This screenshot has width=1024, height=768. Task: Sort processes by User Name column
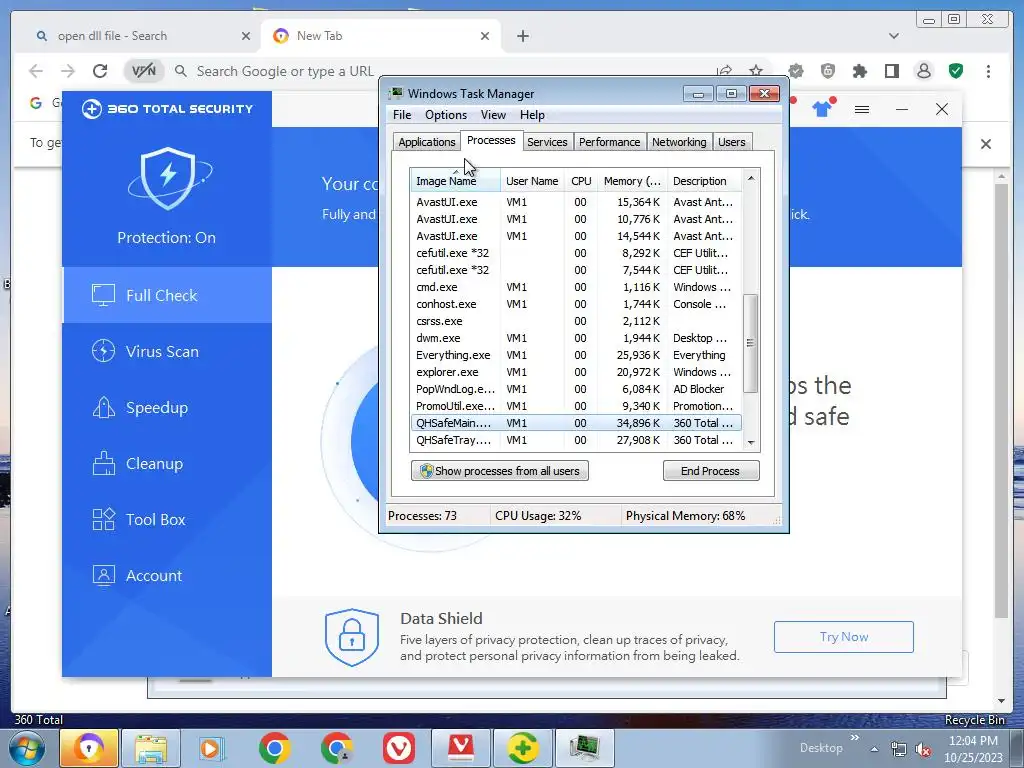coord(532,181)
